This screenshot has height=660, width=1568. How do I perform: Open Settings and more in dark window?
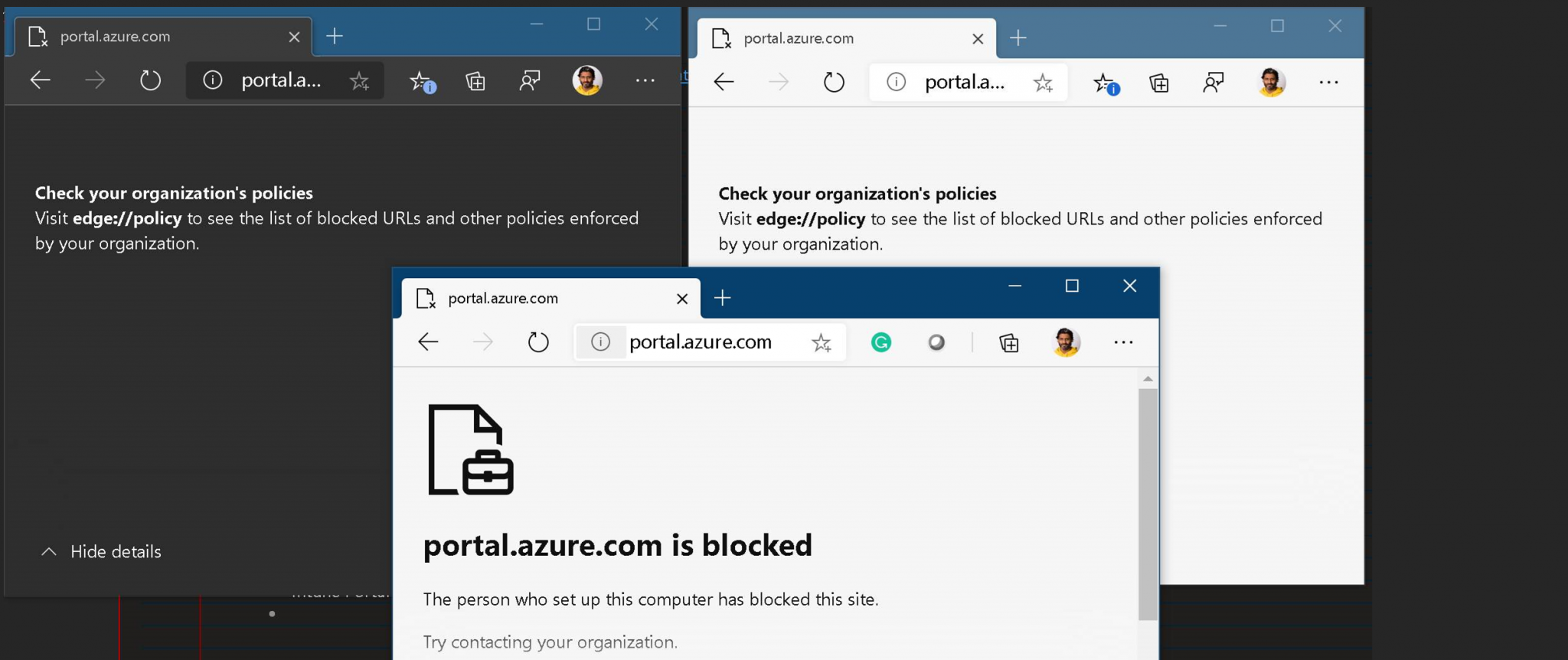coord(645,80)
